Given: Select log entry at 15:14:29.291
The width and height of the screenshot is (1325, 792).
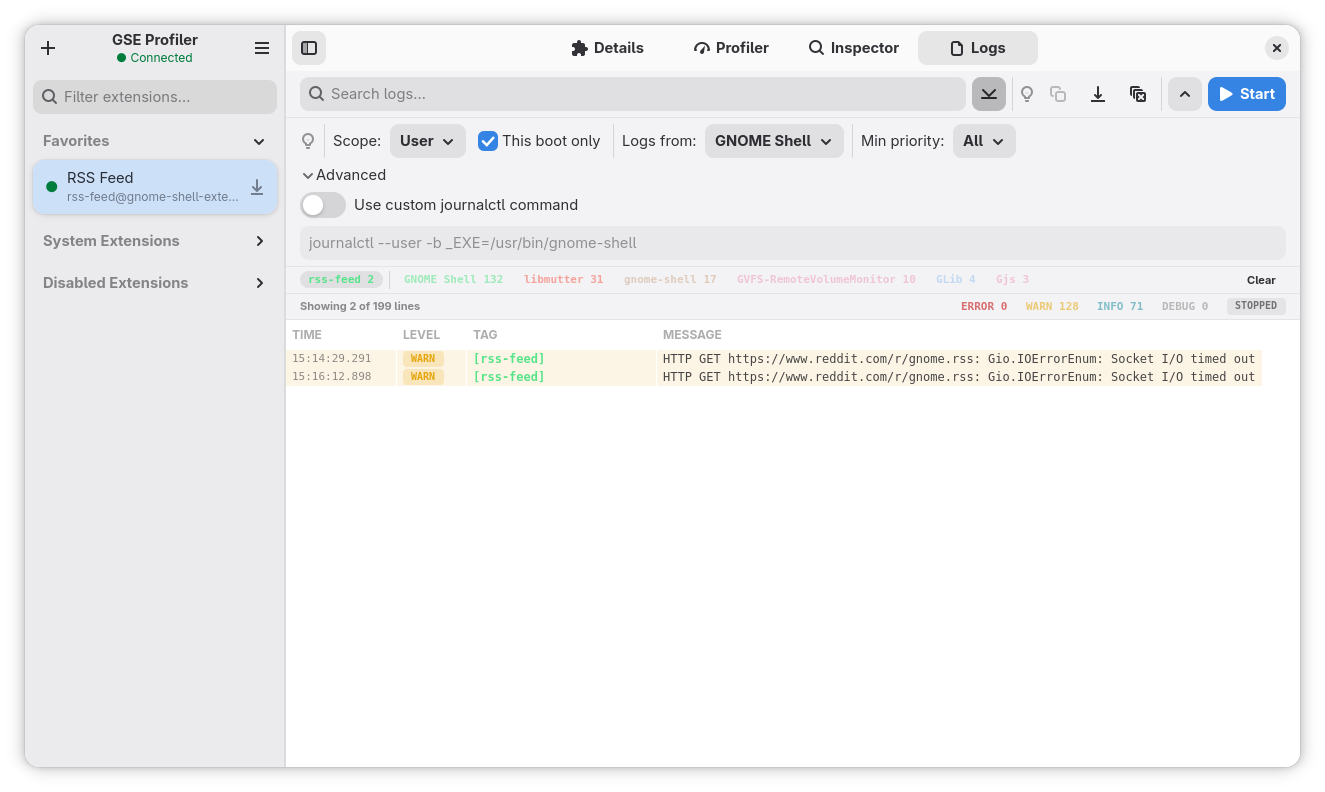Looking at the screenshot, I should 775,359.
